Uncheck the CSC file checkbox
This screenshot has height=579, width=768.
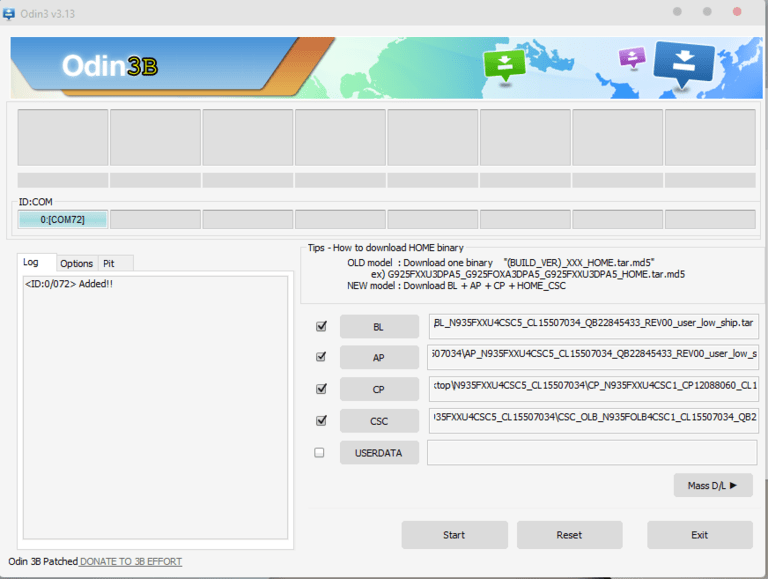point(321,421)
